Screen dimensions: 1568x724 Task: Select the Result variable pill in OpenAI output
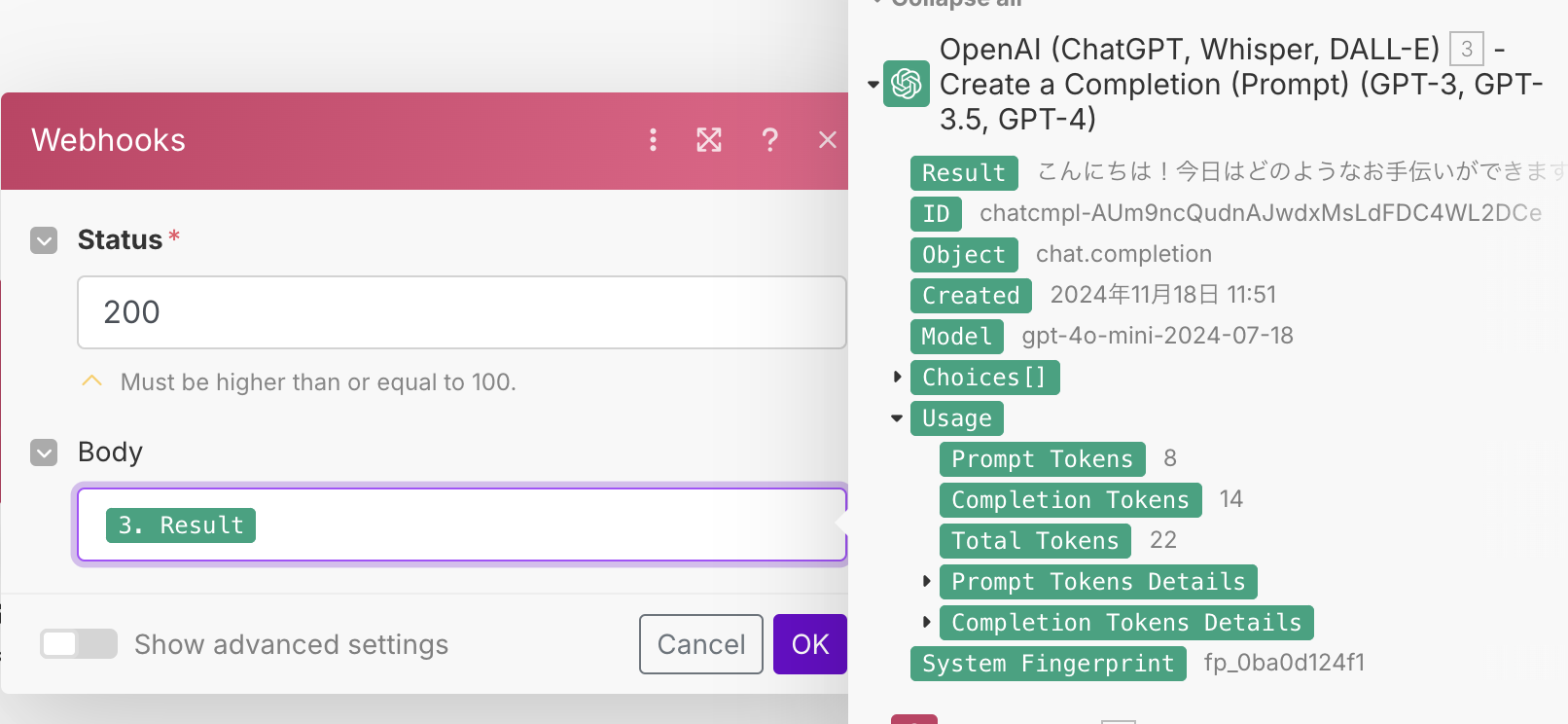click(963, 173)
